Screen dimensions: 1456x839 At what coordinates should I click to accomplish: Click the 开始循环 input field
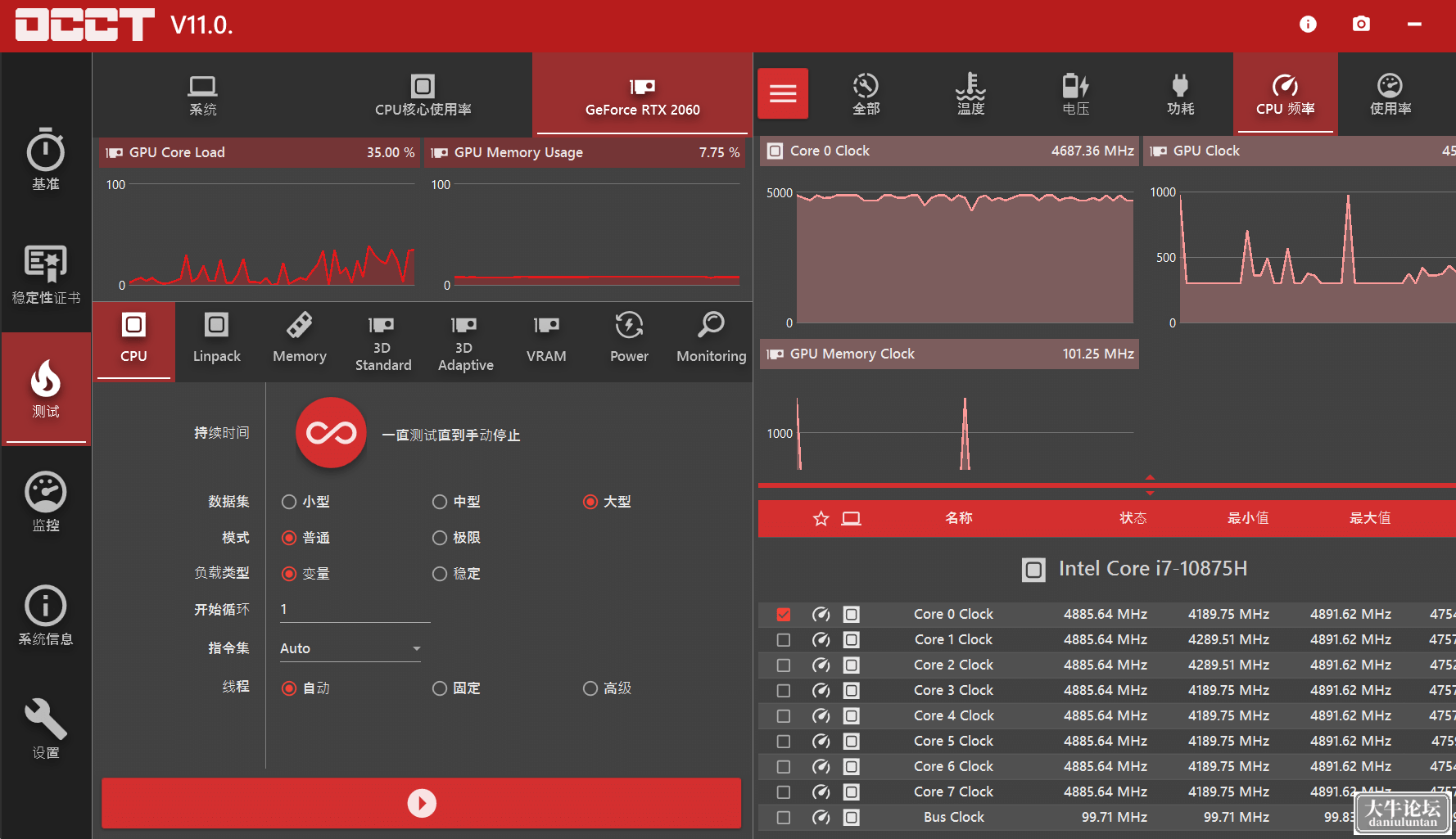pos(354,610)
